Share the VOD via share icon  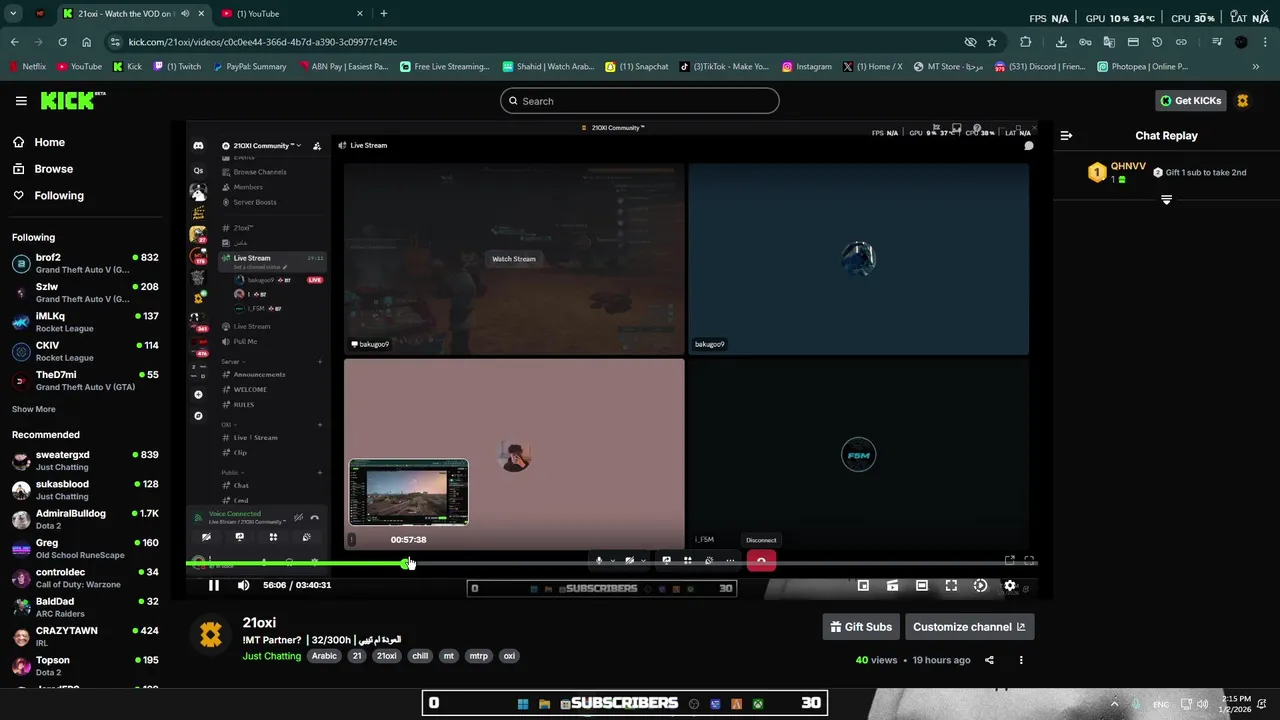[989, 660]
